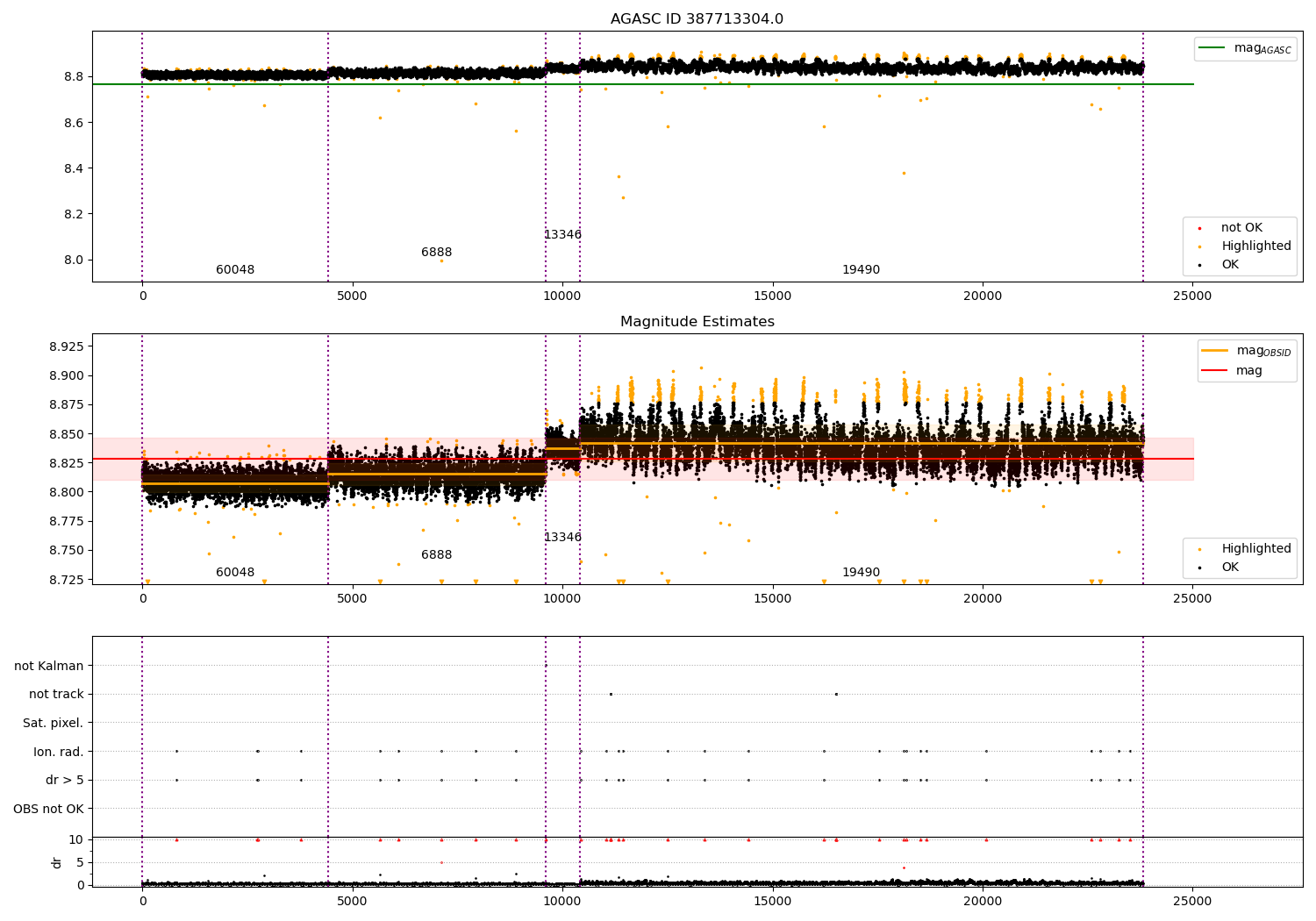This screenshot has height=921, width=1316.
Task: Click observation label '6888' in the top plot
Action: pos(437,253)
